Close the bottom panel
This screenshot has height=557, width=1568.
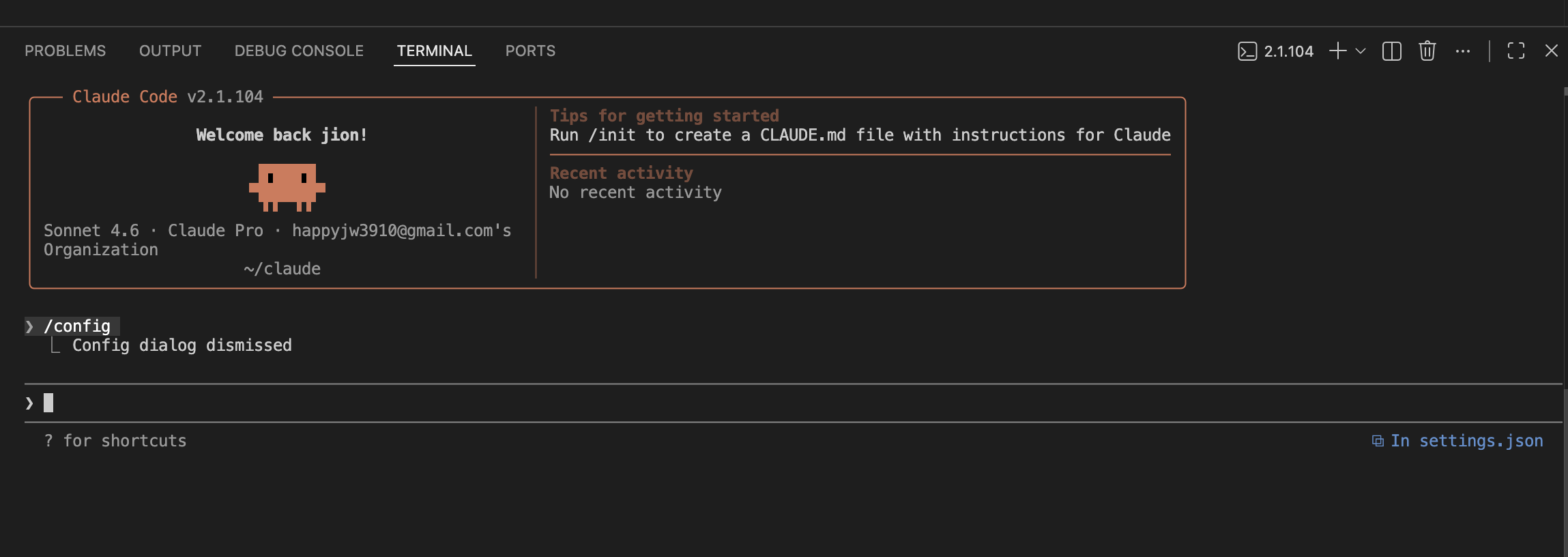pos(1551,51)
